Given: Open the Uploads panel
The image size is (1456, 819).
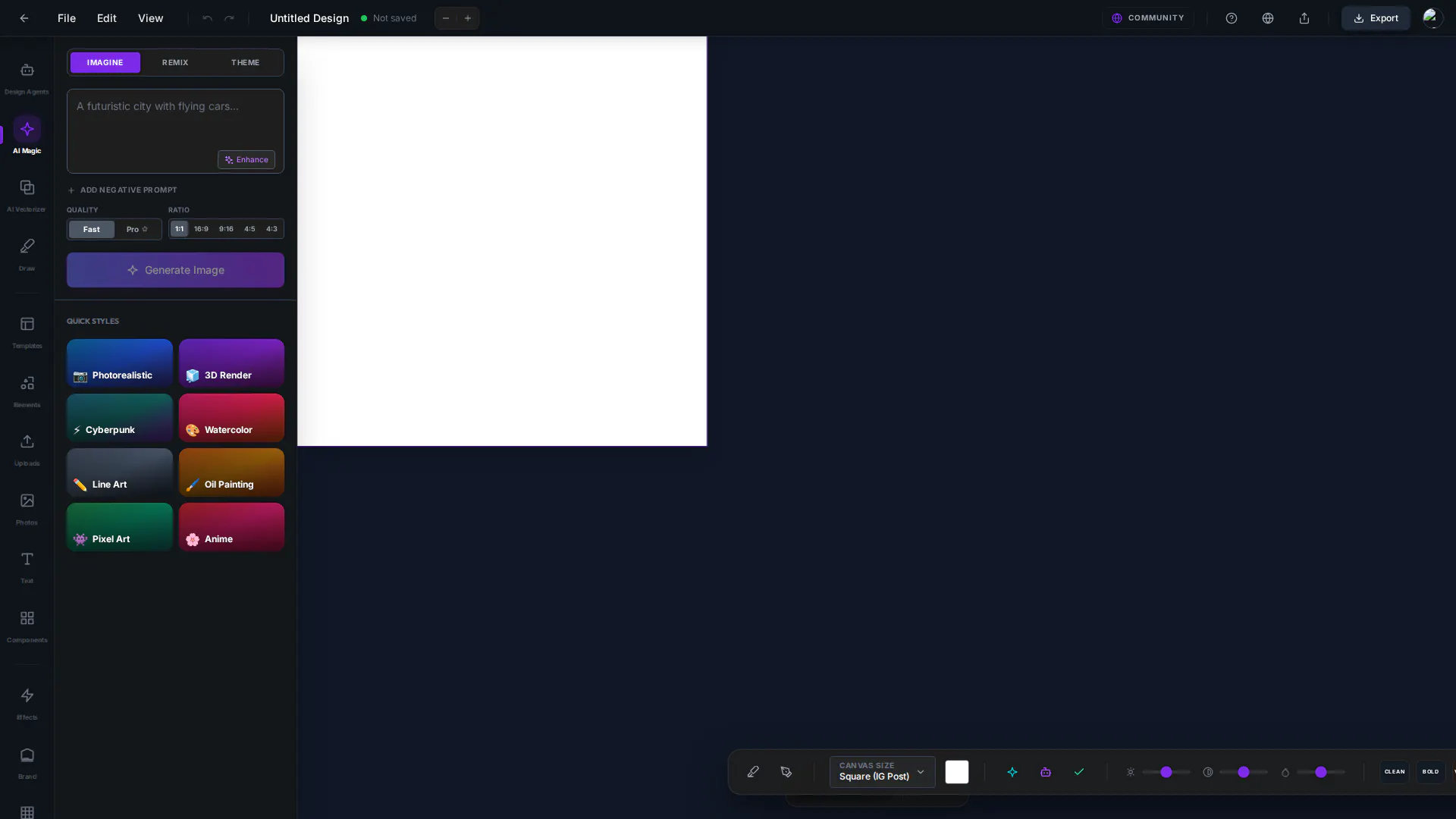Looking at the screenshot, I should (x=27, y=450).
